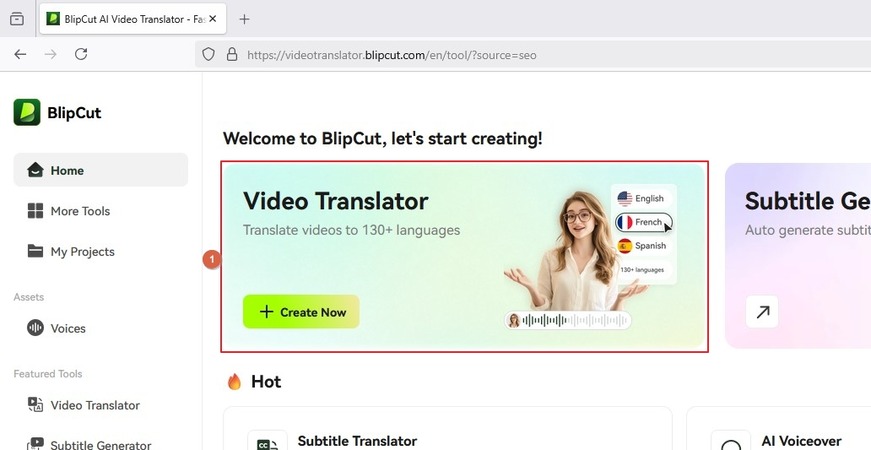Go forward in the browser
871x450 pixels.
click(51, 54)
